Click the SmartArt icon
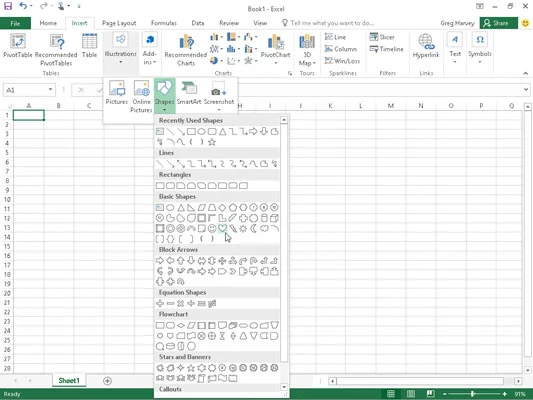533x400 pixels. [189, 93]
